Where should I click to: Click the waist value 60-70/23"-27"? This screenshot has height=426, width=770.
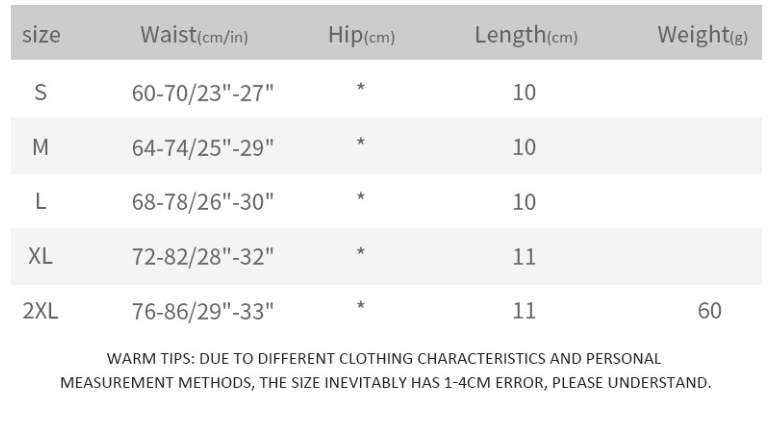(203, 93)
